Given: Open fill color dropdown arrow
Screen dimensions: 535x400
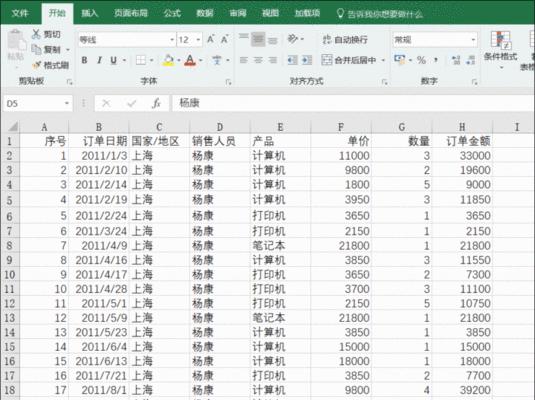Looking at the screenshot, I should coord(178,60).
